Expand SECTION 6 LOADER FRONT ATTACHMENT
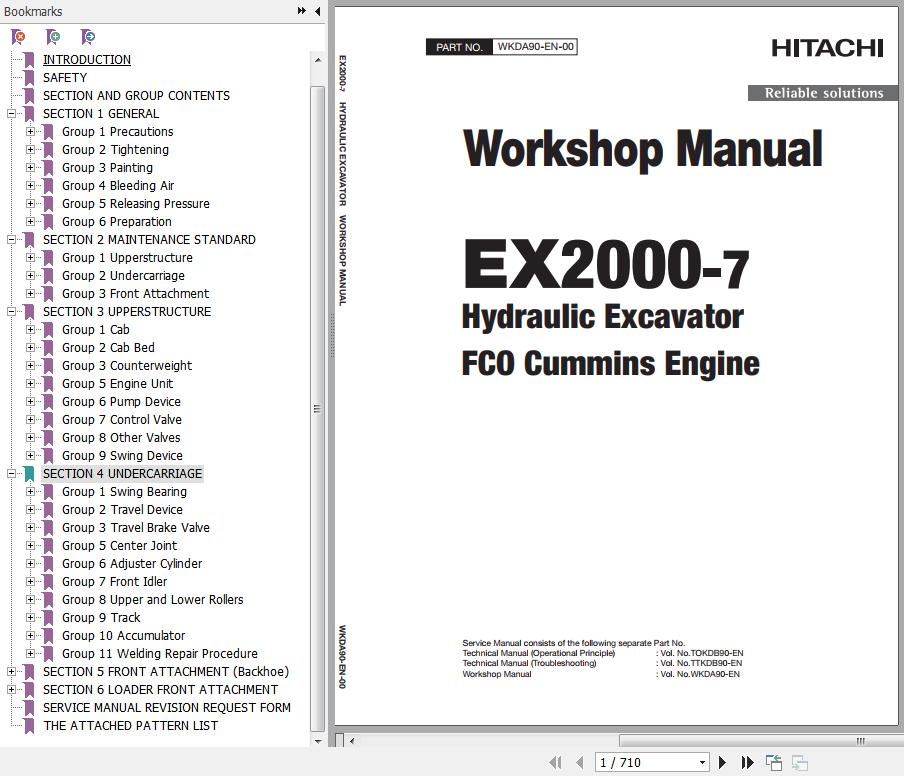Viewport: 904px width, 776px height. [11, 690]
